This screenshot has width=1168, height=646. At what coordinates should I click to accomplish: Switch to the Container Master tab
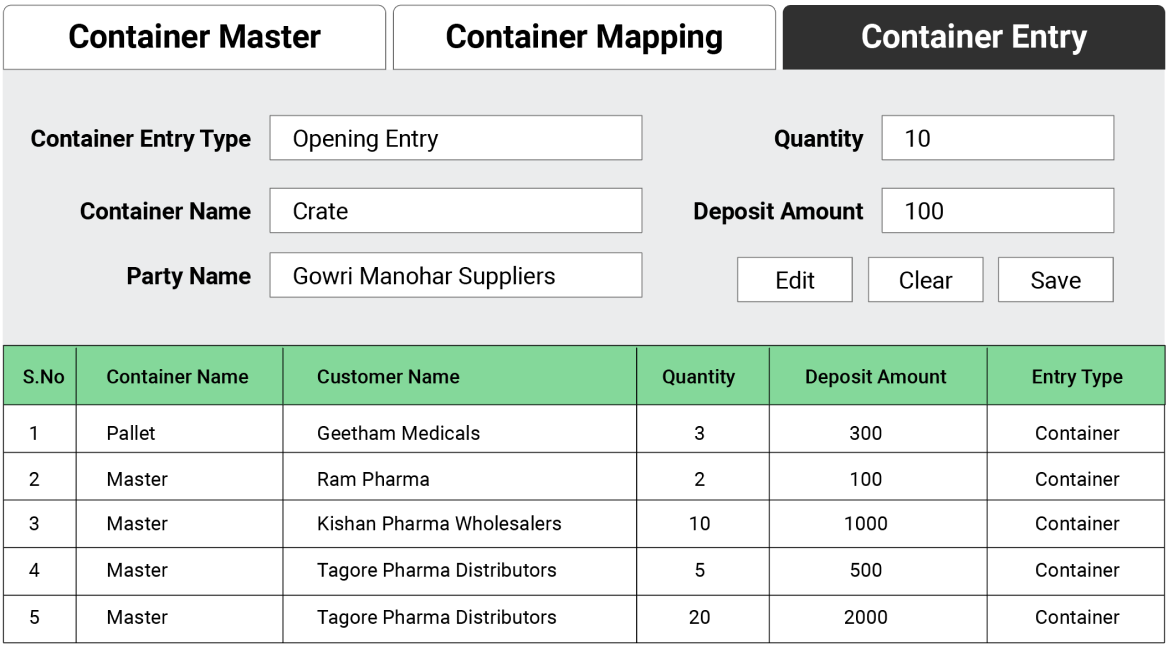tap(195, 37)
